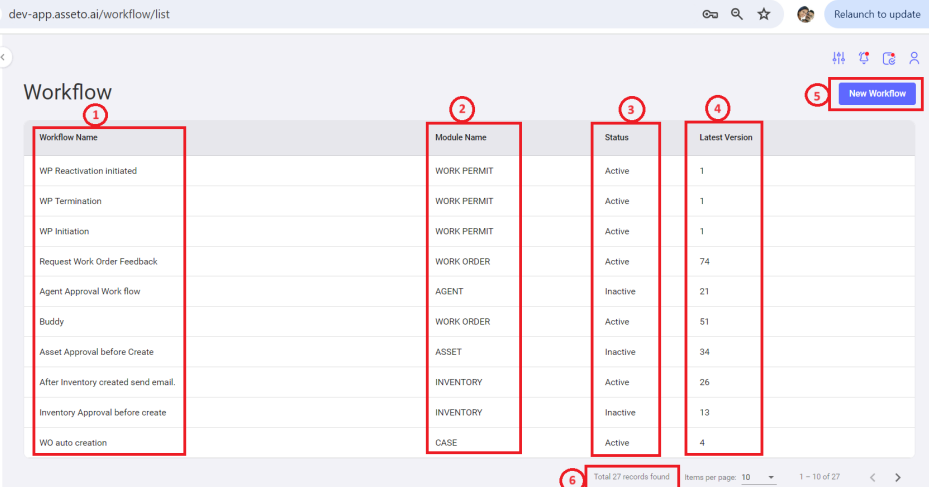Screen dimensions: 929x487
Task: Open the Buddy workflow
Action: pyautogui.click(x=52, y=322)
